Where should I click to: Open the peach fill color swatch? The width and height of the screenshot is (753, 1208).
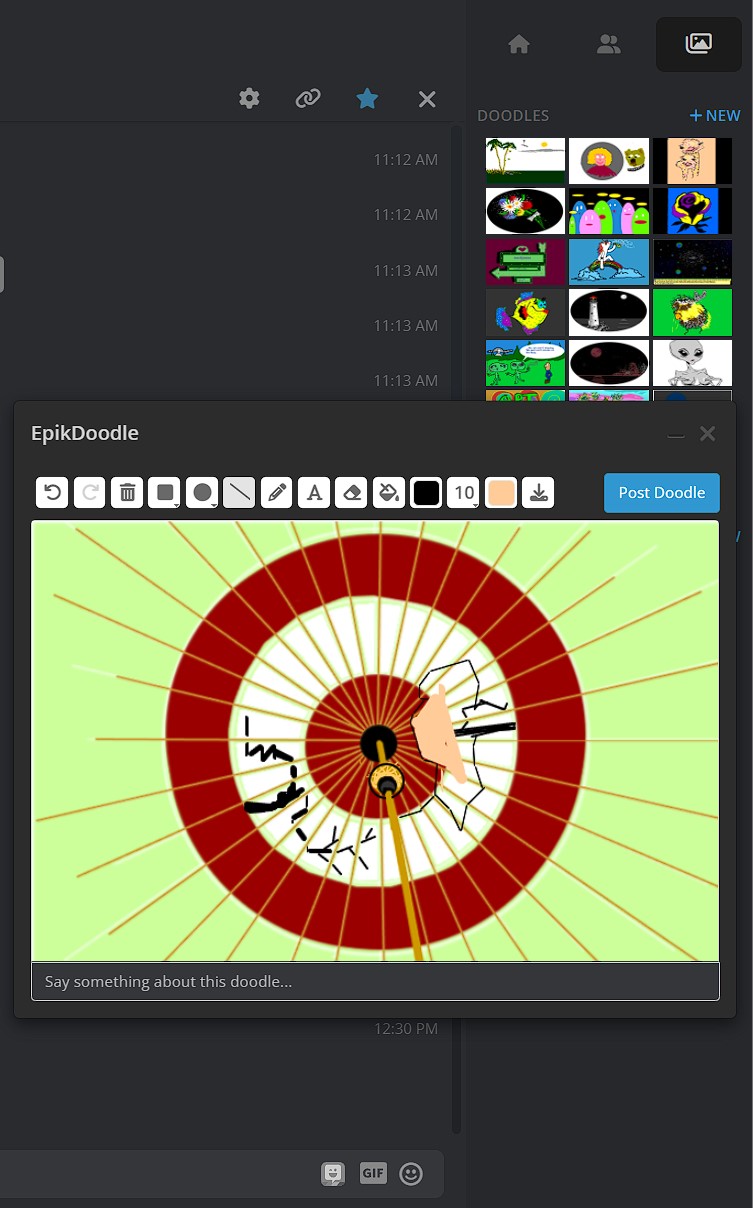501,492
